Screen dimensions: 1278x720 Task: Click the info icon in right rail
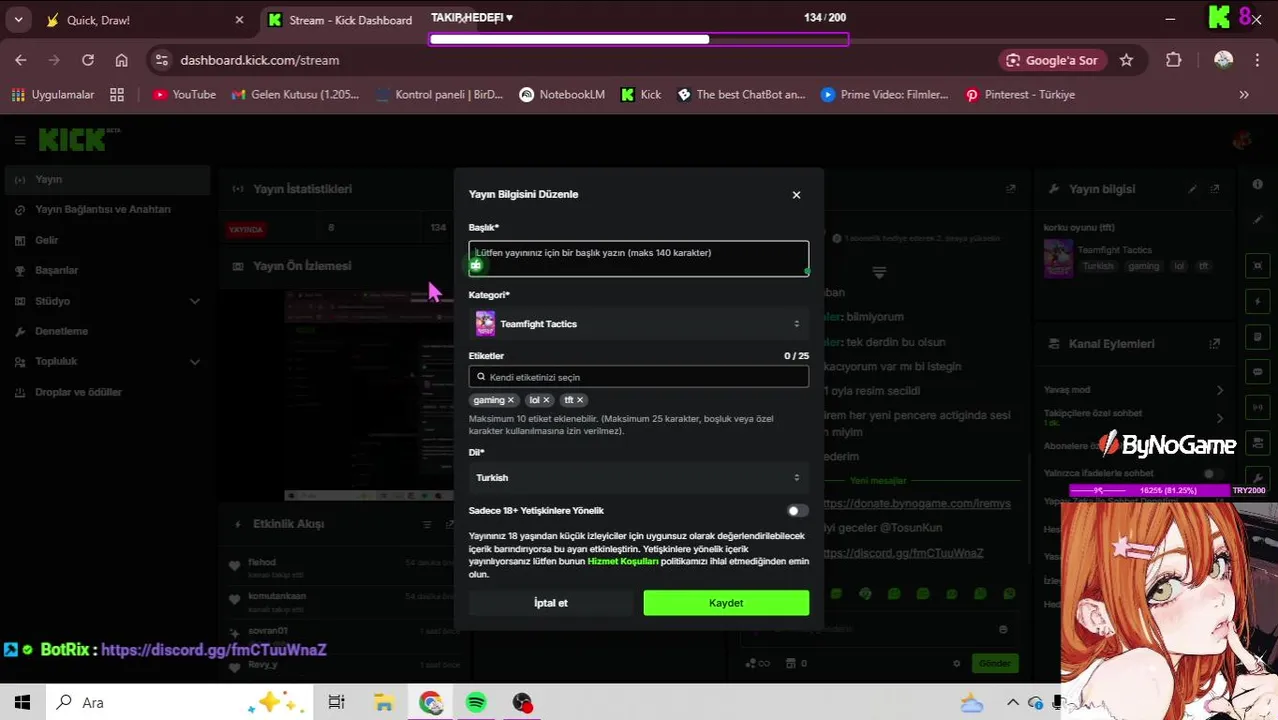pos(1258,185)
